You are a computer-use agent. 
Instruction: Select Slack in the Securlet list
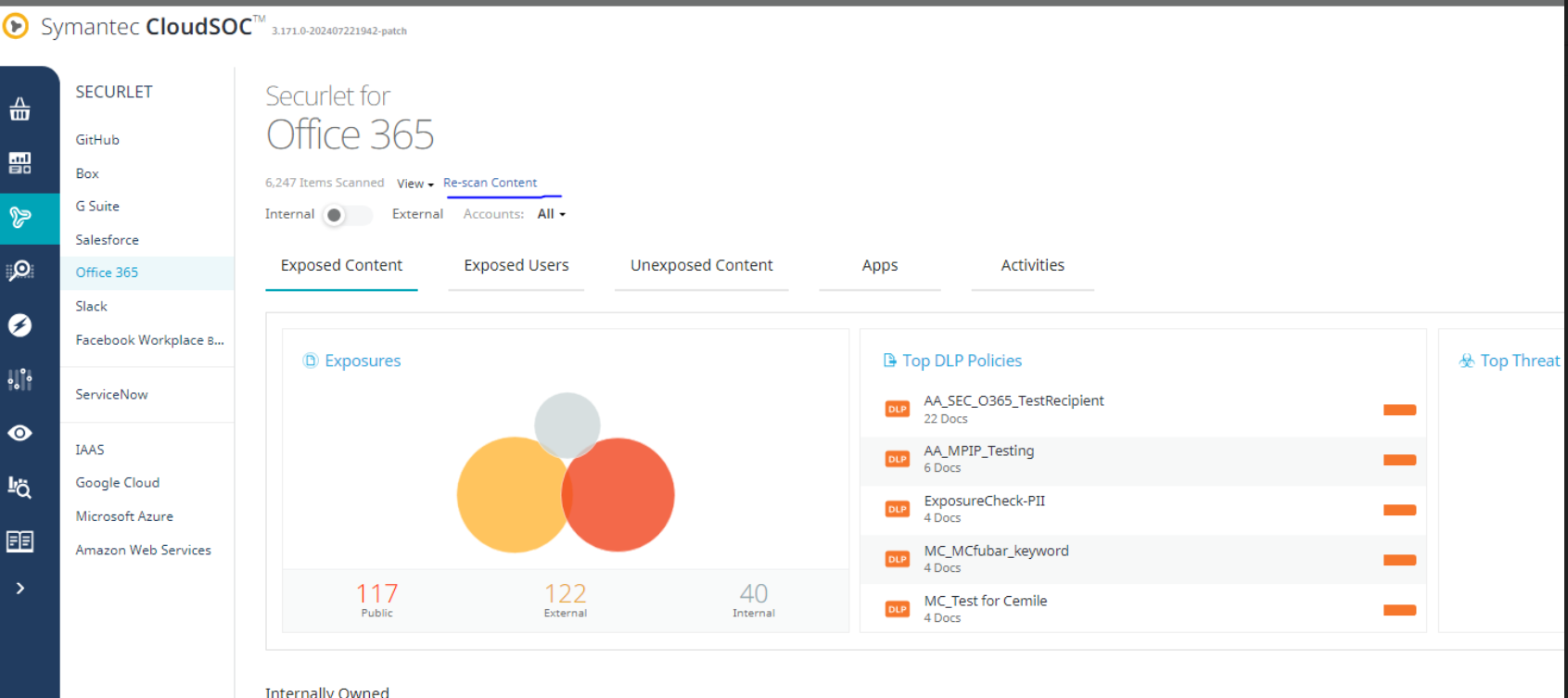click(91, 306)
